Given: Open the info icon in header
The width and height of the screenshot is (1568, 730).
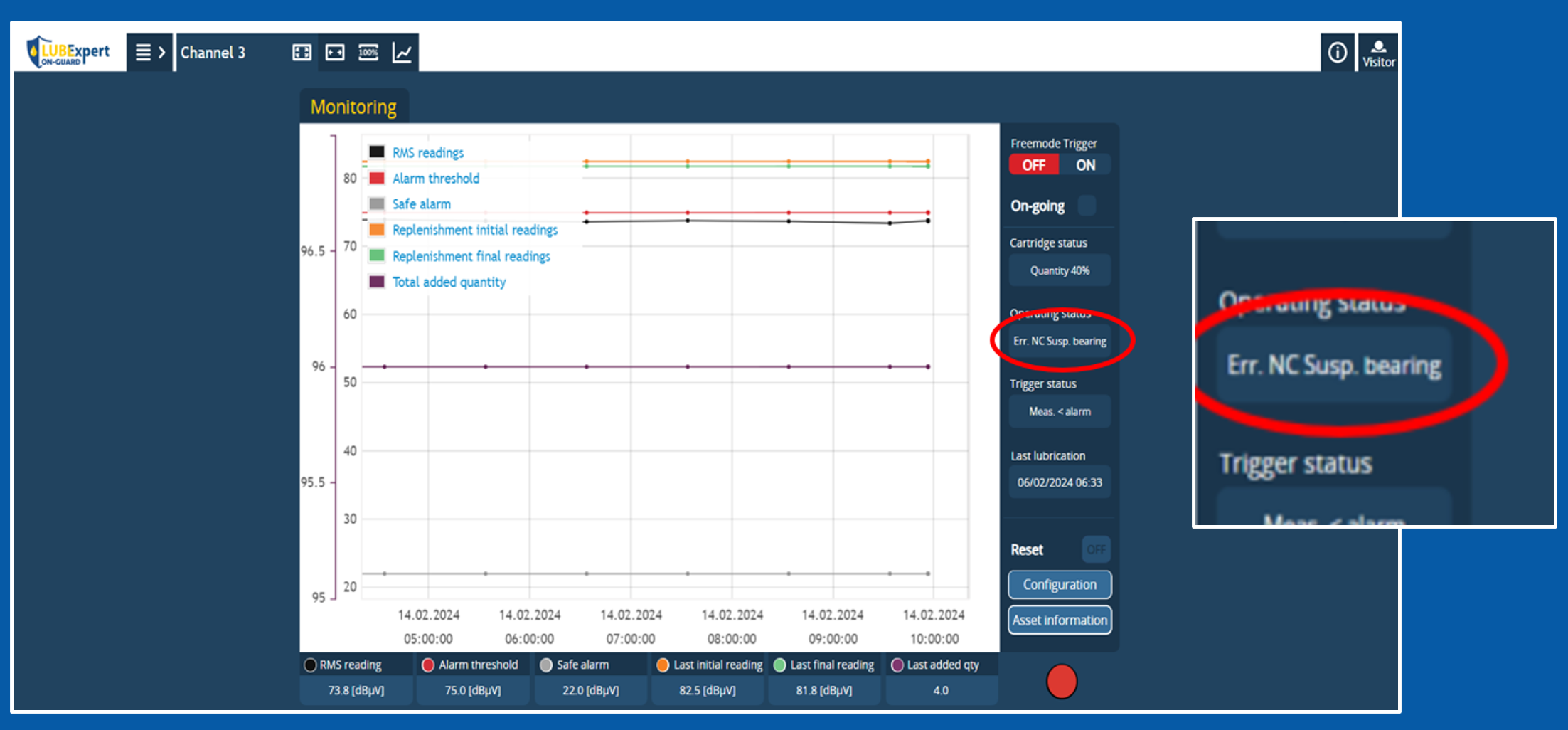Looking at the screenshot, I should tap(1337, 53).
